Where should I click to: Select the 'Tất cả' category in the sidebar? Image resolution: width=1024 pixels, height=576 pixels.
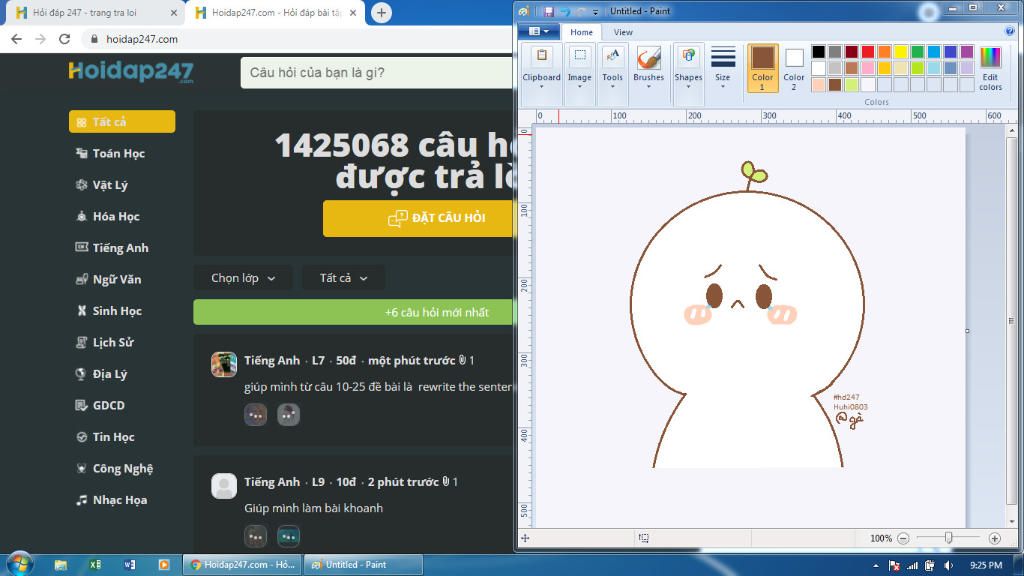coord(122,122)
